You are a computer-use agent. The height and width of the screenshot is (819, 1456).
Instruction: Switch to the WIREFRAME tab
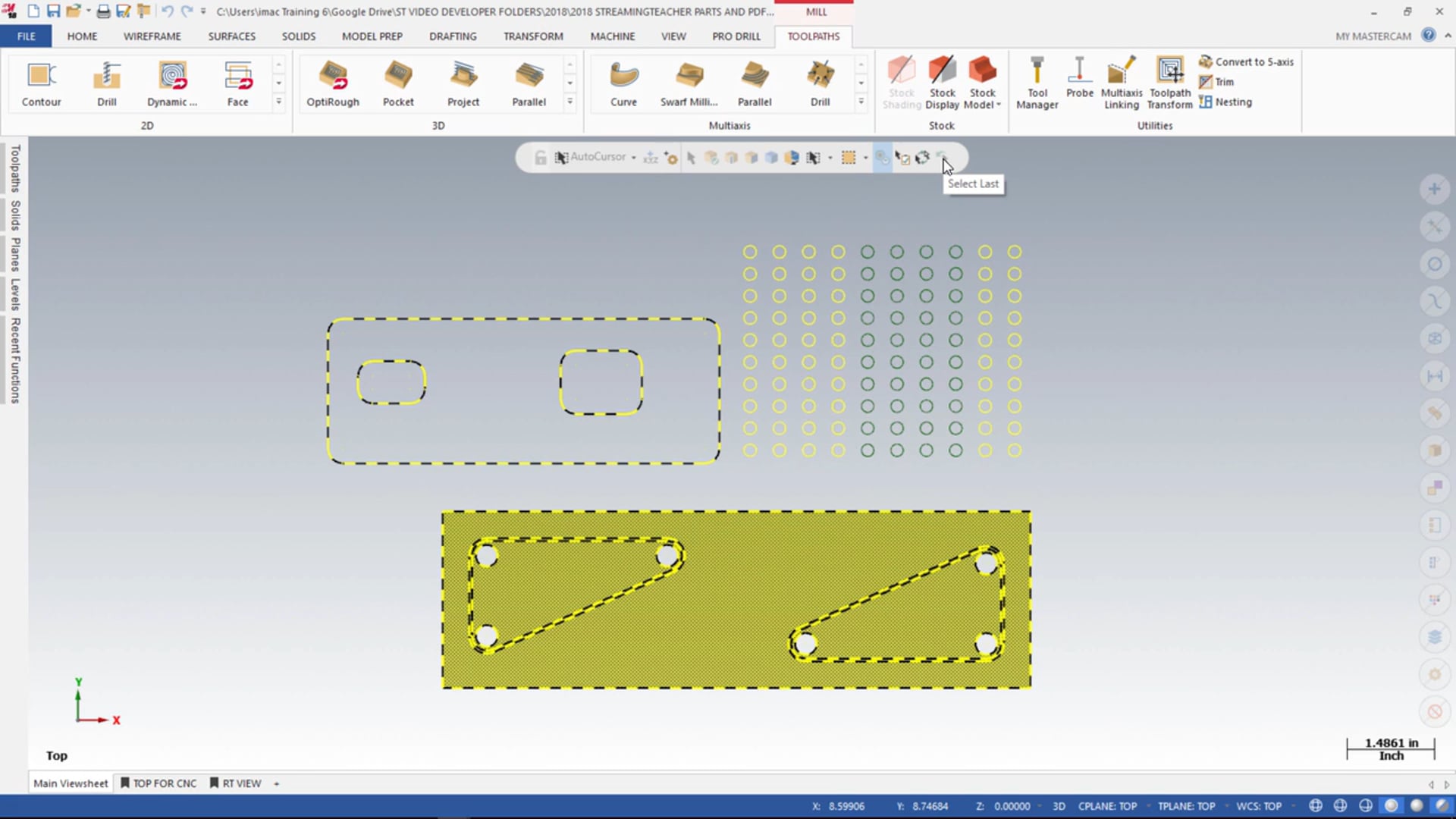click(x=152, y=36)
